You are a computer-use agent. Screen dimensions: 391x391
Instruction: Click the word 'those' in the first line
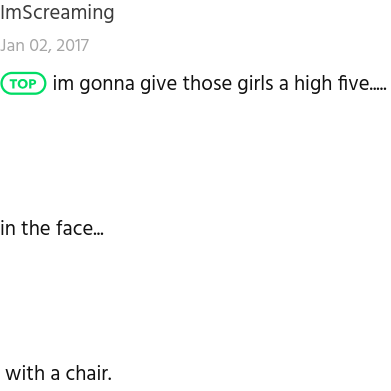[x=207, y=83]
